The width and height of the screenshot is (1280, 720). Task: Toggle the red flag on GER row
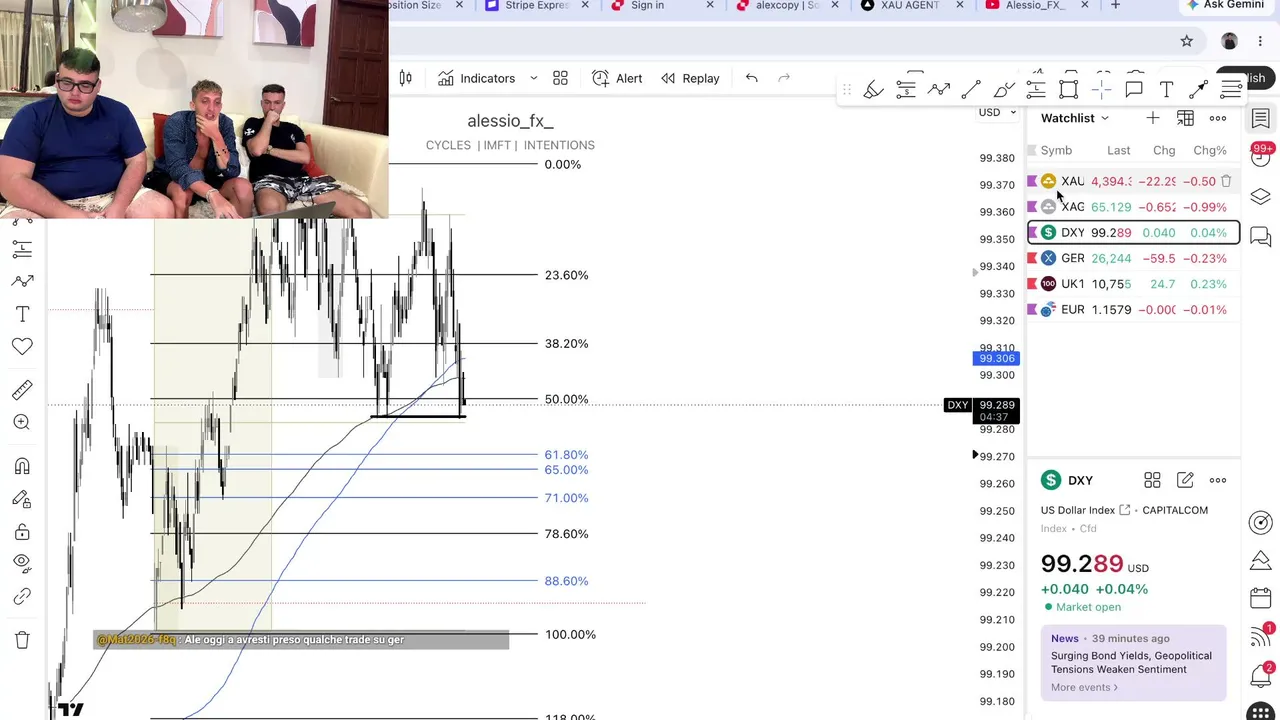1032,258
